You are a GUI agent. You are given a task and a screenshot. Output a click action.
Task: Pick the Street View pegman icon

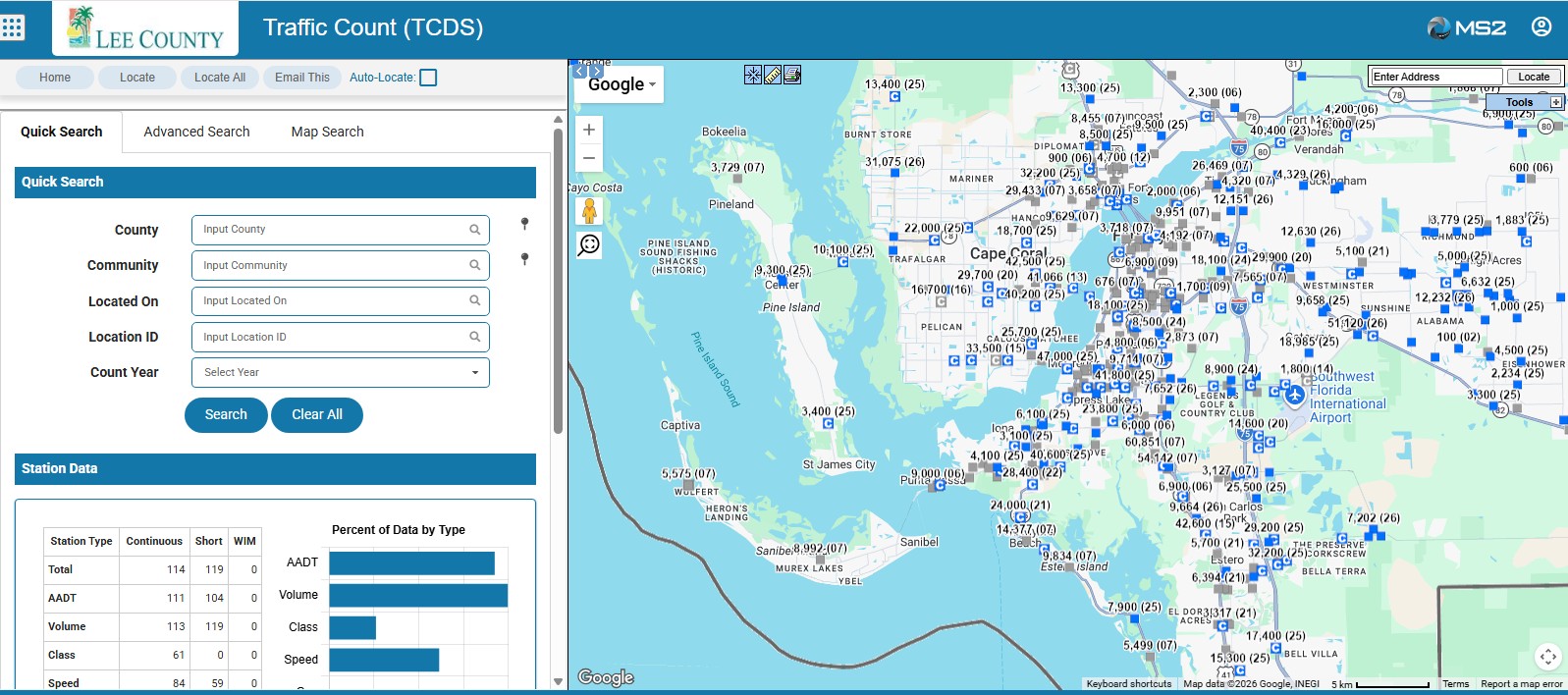point(589,210)
